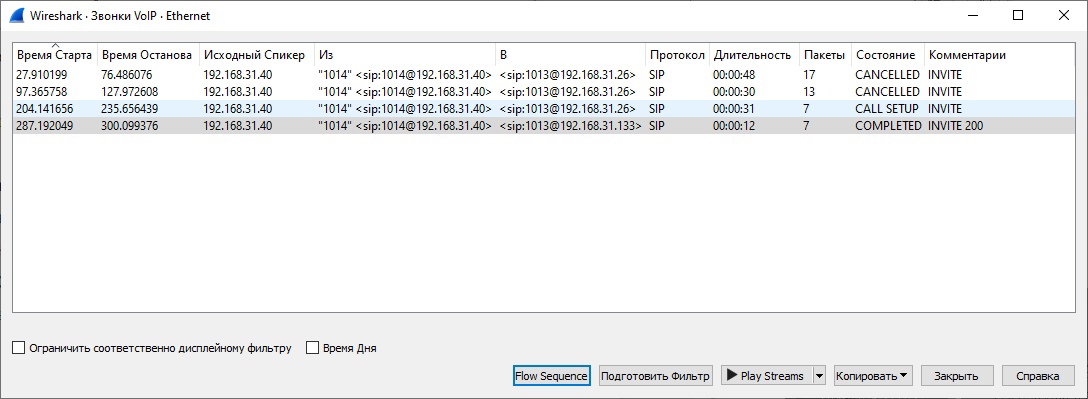Toggle the Время Дня checkbox
Image resolution: width=1088 pixels, height=399 pixels.
click(x=313, y=348)
